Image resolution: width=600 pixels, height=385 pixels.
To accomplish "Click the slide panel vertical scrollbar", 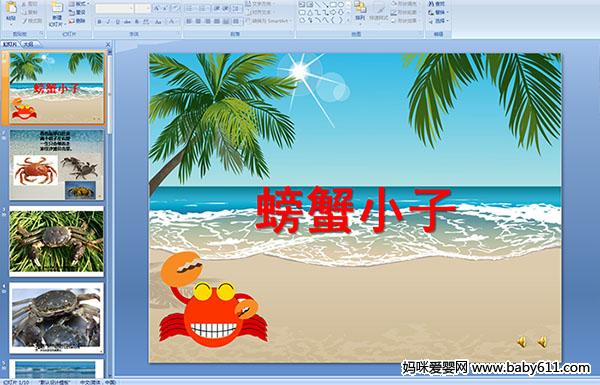I will 110,213.
